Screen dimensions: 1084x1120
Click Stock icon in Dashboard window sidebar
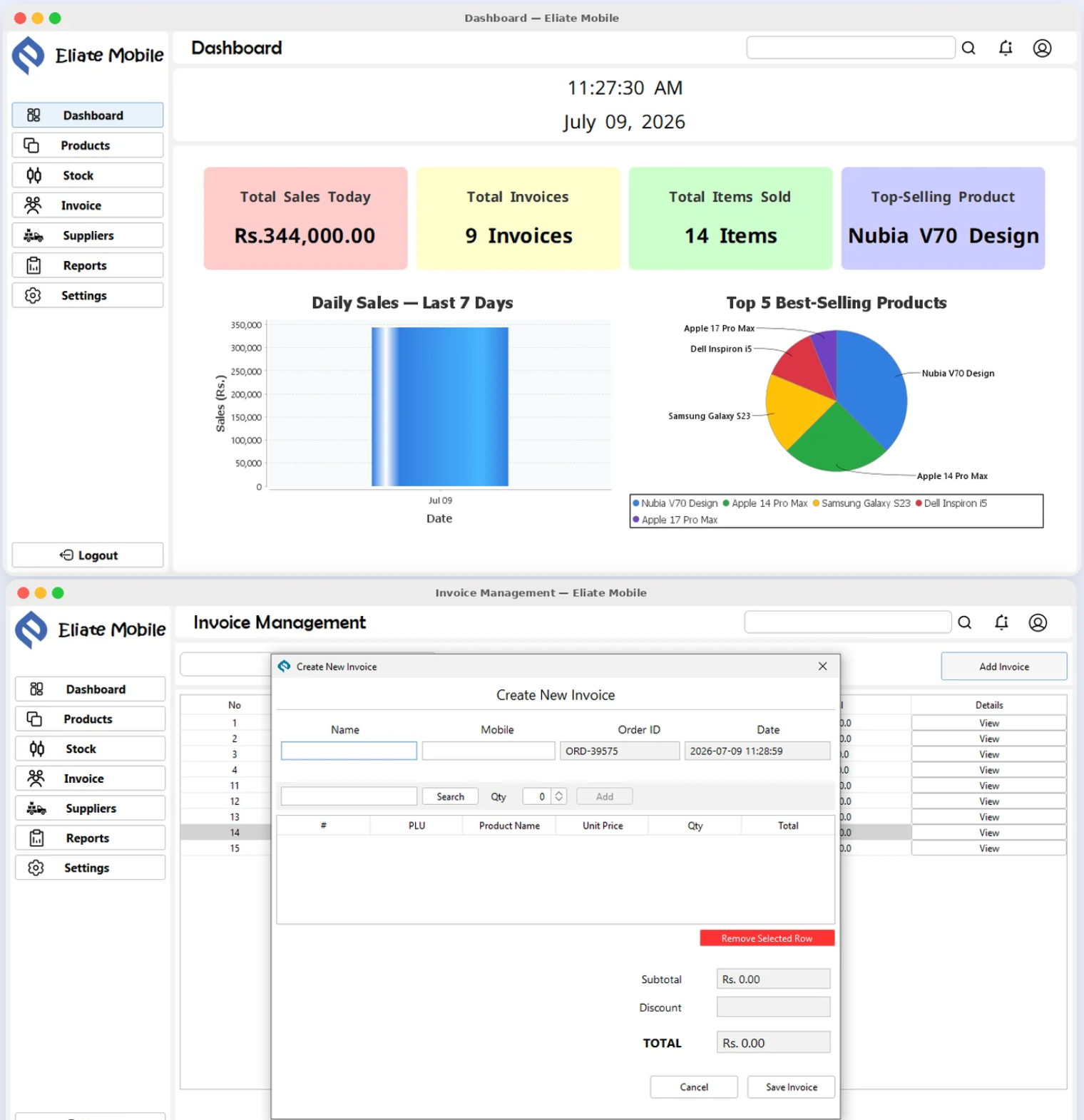tap(34, 175)
